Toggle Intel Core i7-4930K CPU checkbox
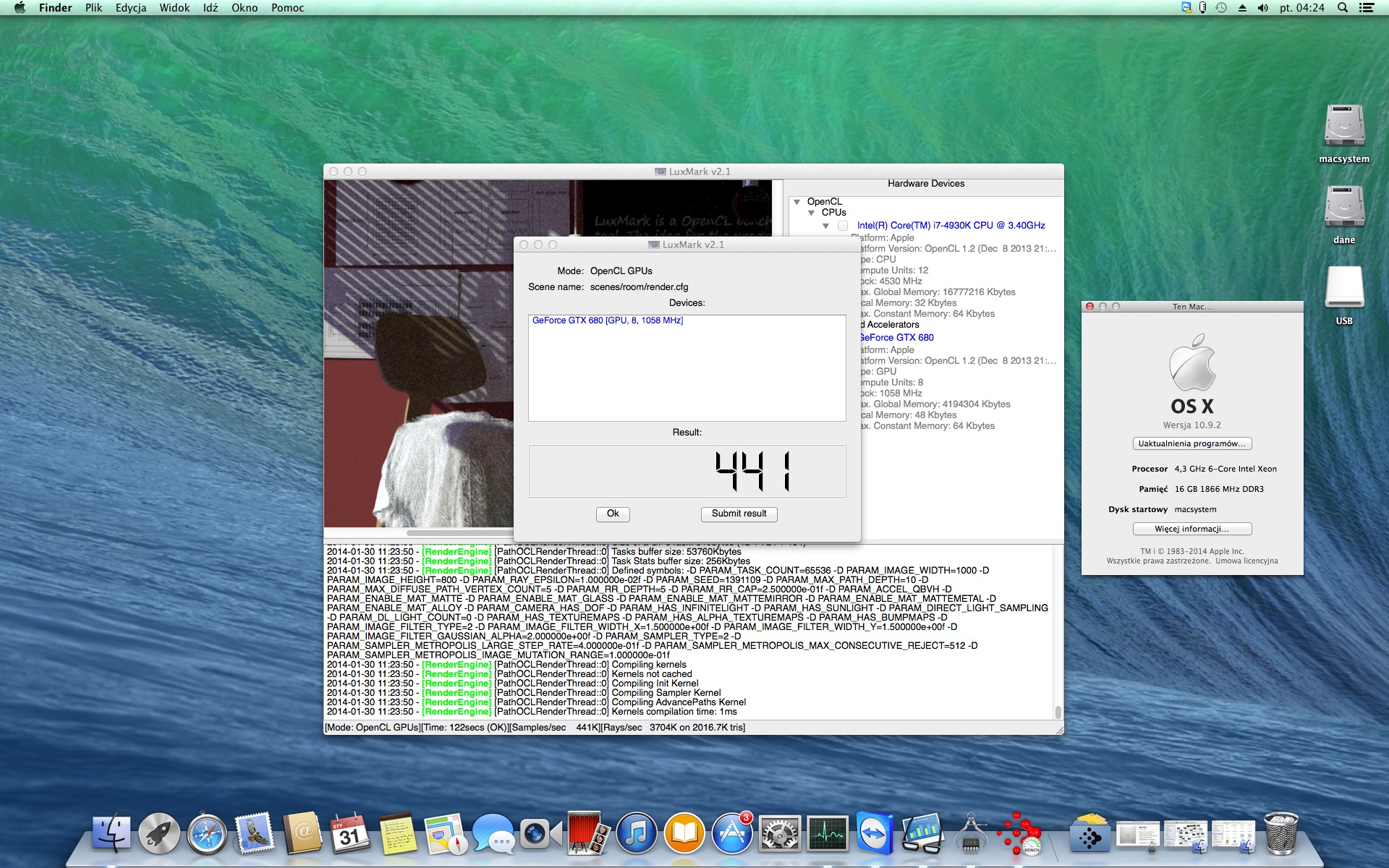This screenshot has width=1389, height=868. click(843, 226)
